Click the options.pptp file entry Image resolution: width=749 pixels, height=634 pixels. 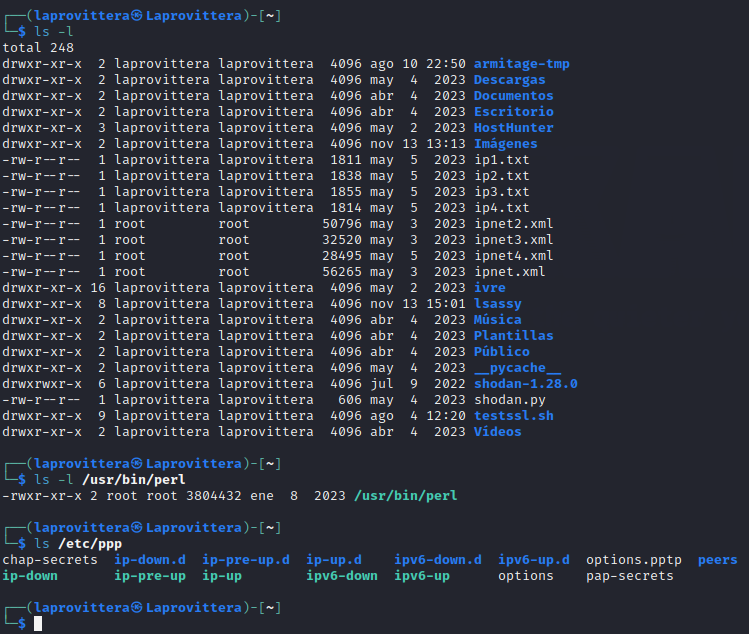(x=630, y=560)
